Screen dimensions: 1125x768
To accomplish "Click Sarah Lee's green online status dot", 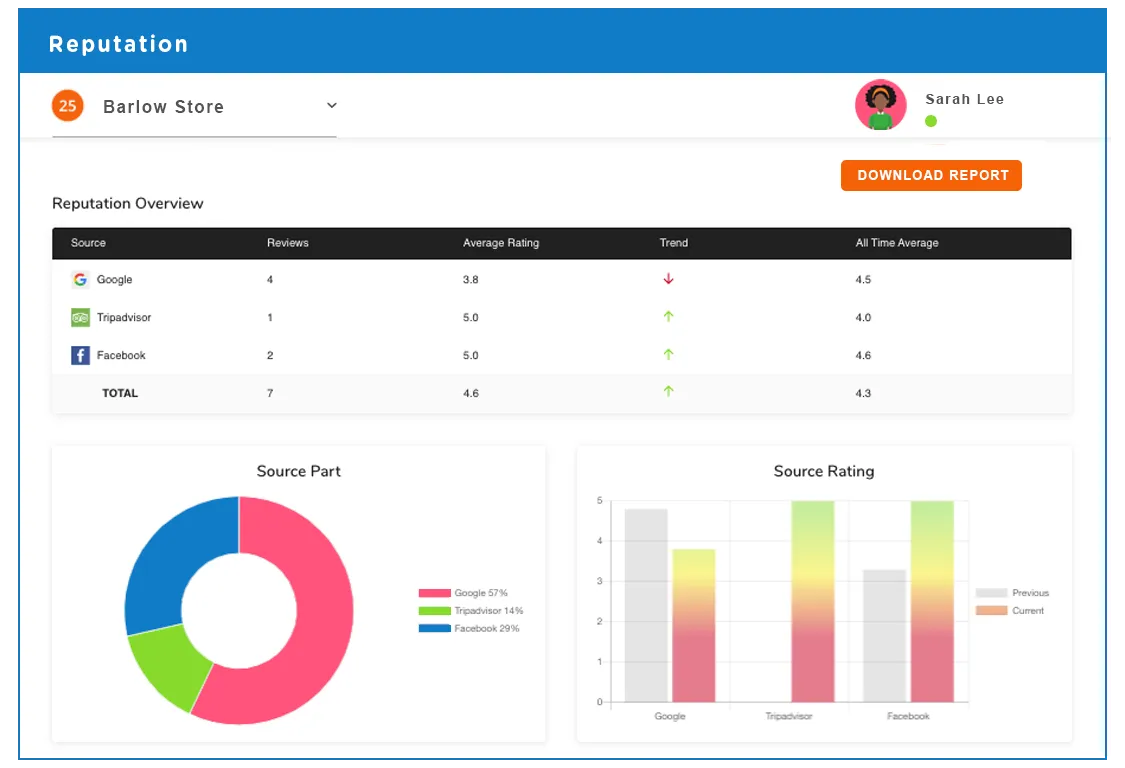I will tap(931, 120).
